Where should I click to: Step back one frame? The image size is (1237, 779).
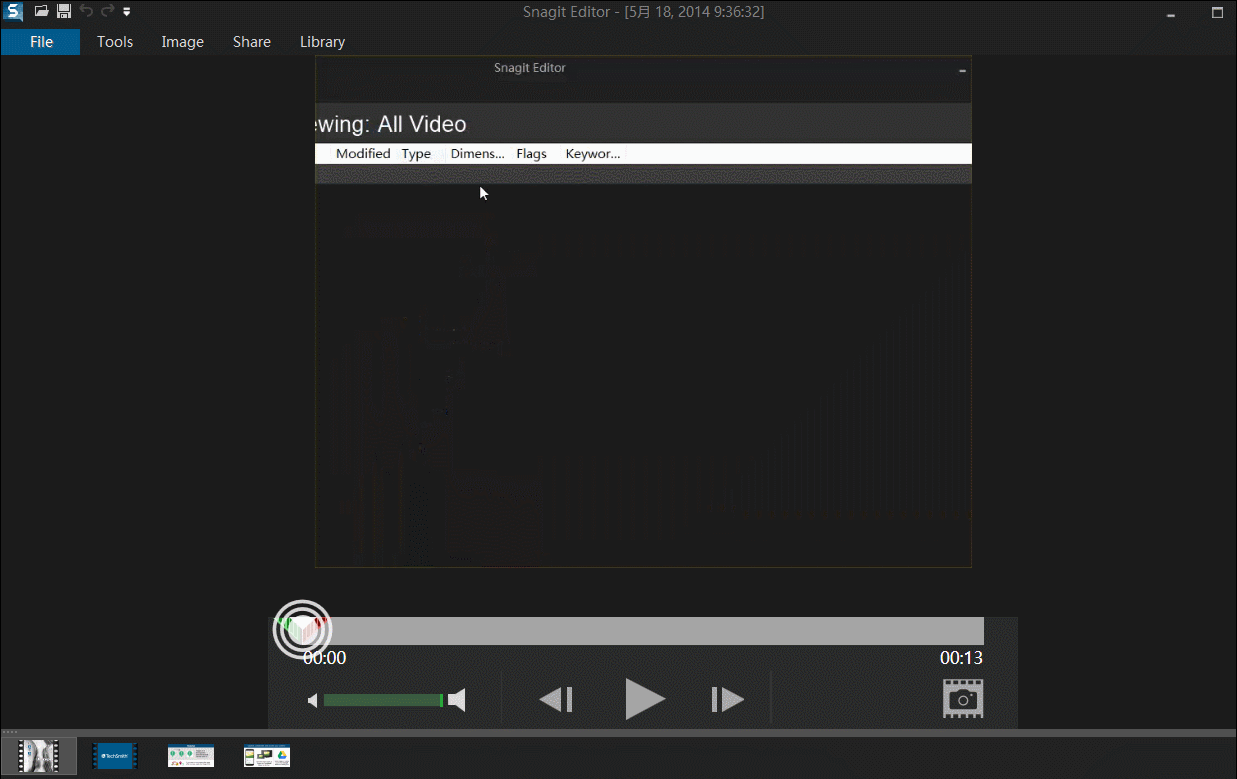(556, 700)
